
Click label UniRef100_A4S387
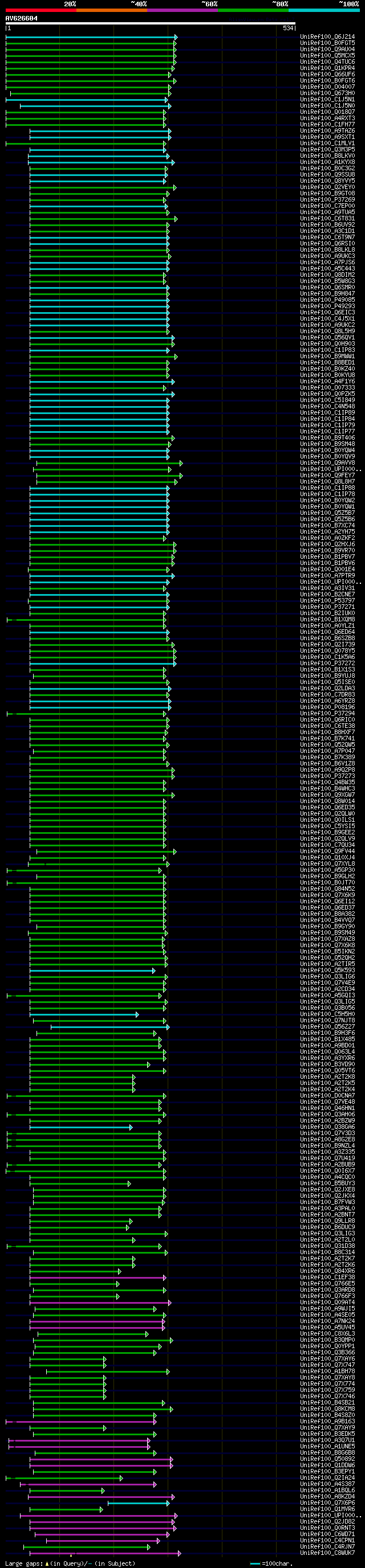tap(327, 1485)
